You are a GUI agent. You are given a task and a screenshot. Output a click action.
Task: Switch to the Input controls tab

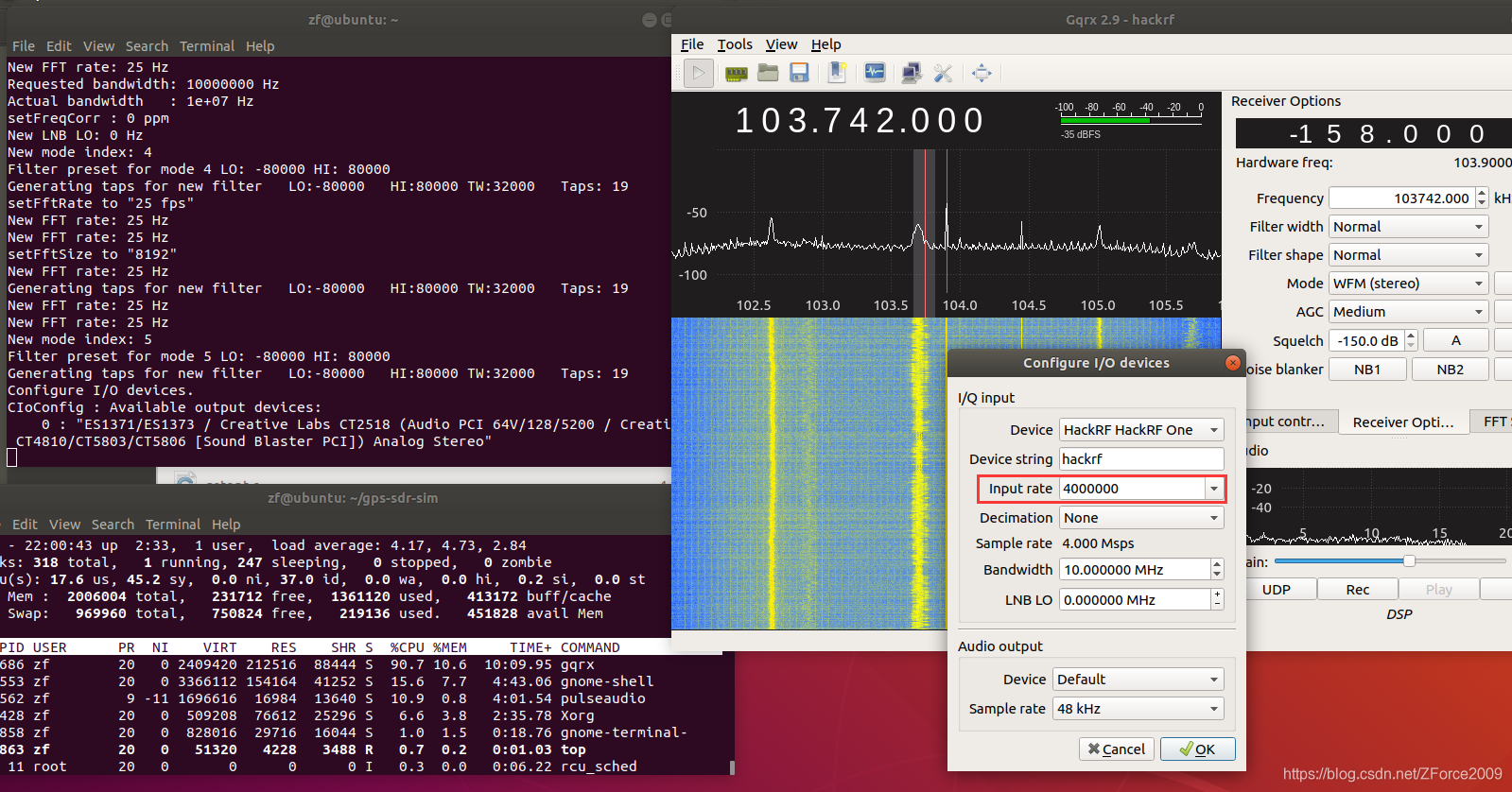pyautogui.click(x=1291, y=422)
